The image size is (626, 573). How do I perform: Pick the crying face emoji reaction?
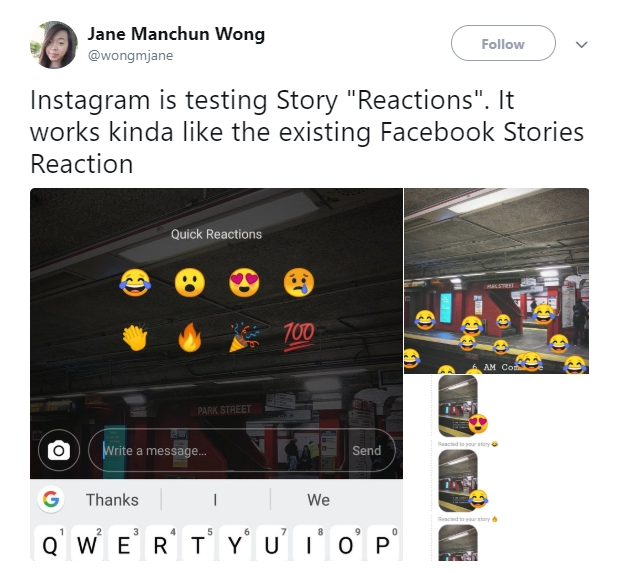(x=299, y=283)
